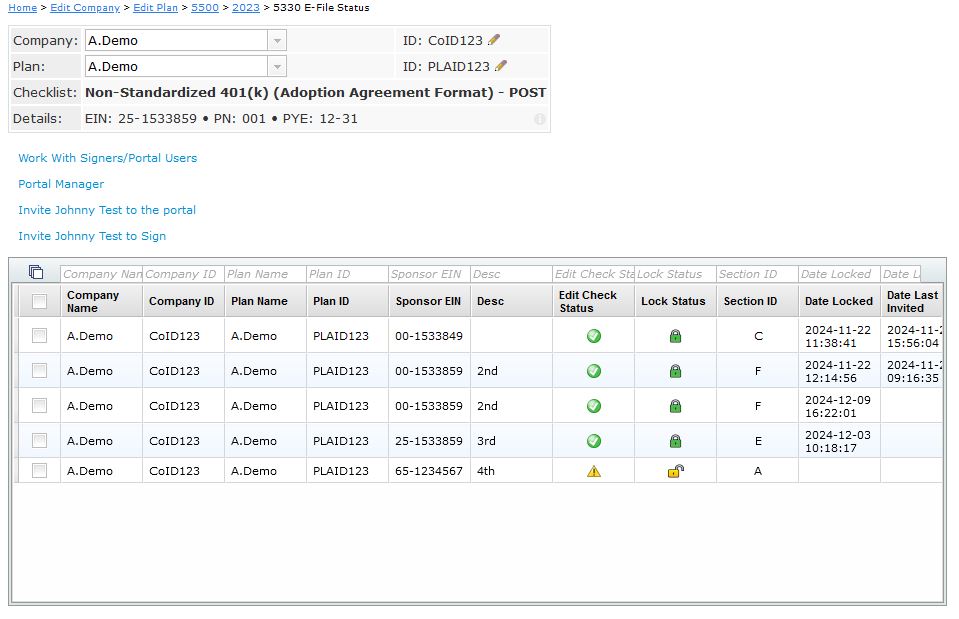Expand the Plan dropdown list
Image resolution: width=959 pixels, height=619 pixels.
(277, 67)
